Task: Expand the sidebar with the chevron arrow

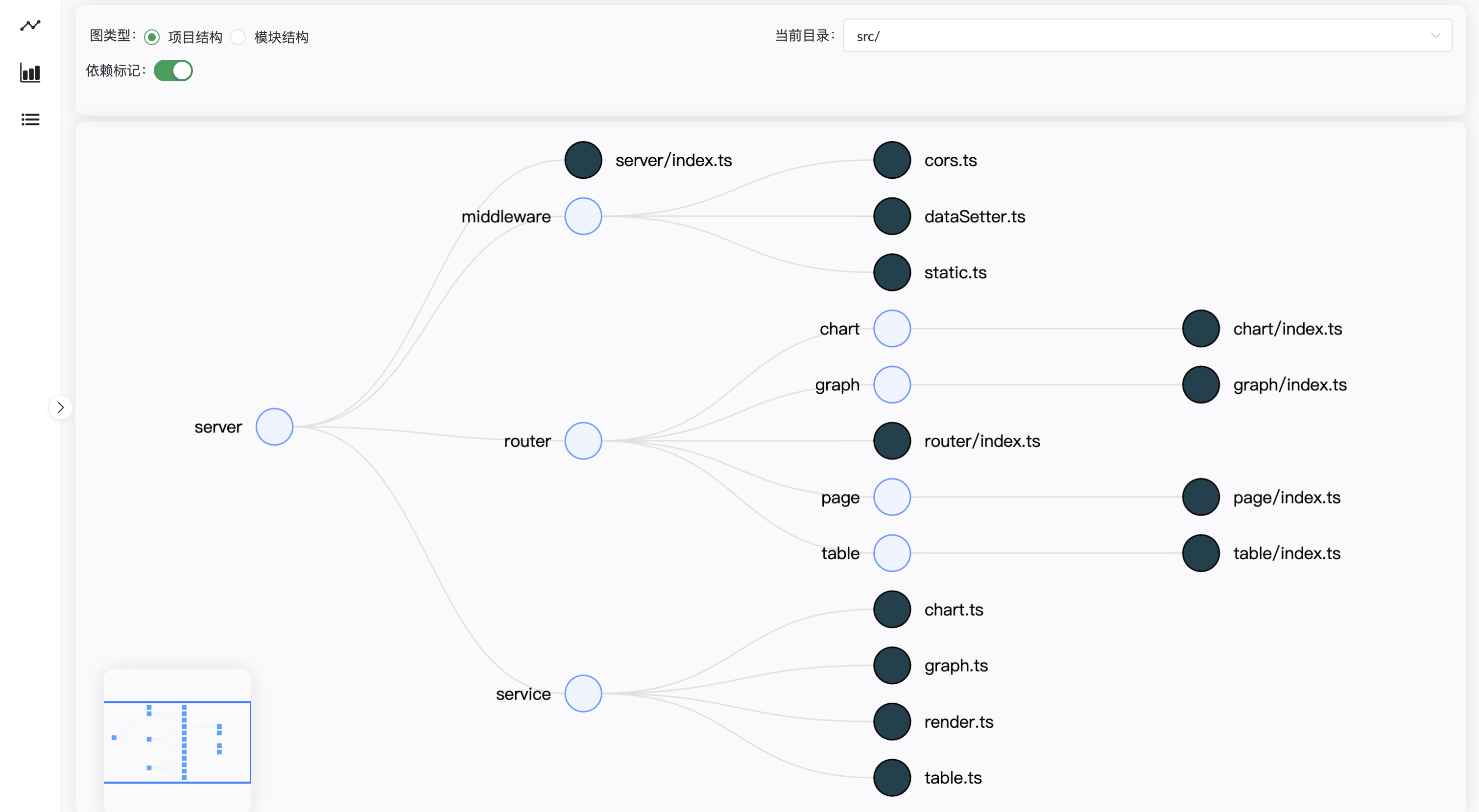Action: coord(60,408)
